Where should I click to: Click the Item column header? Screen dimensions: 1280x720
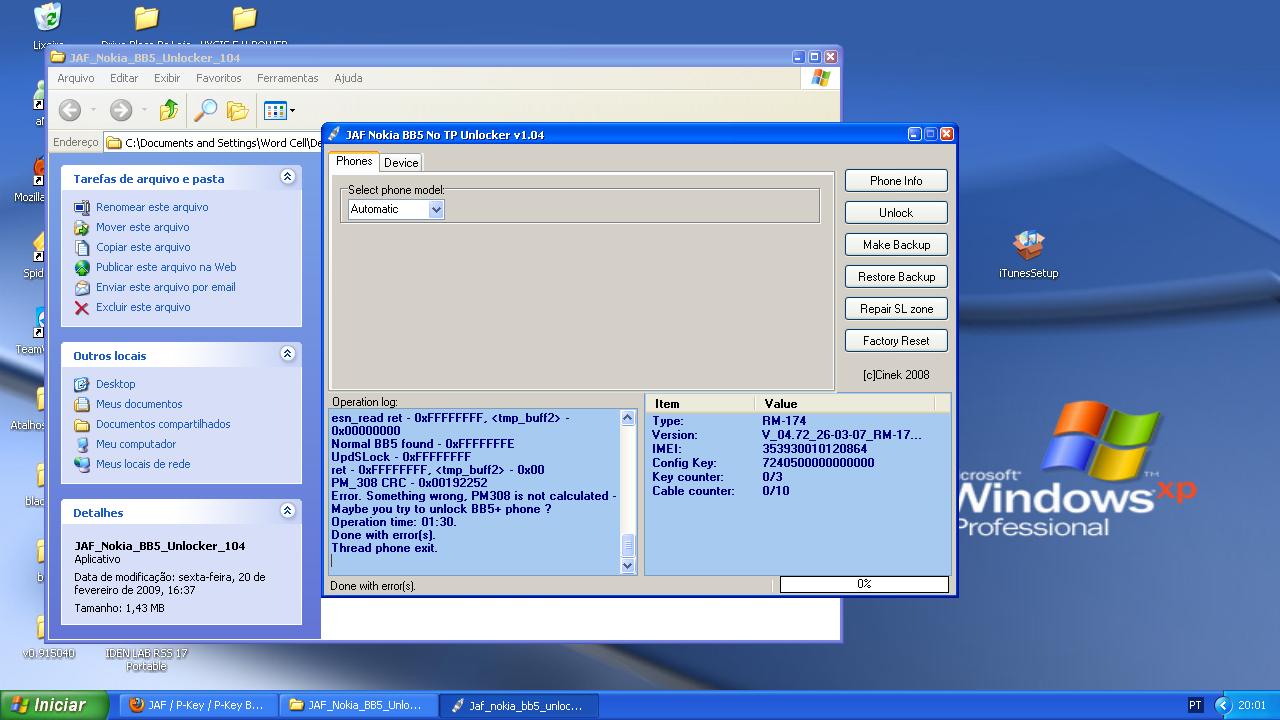coord(700,404)
